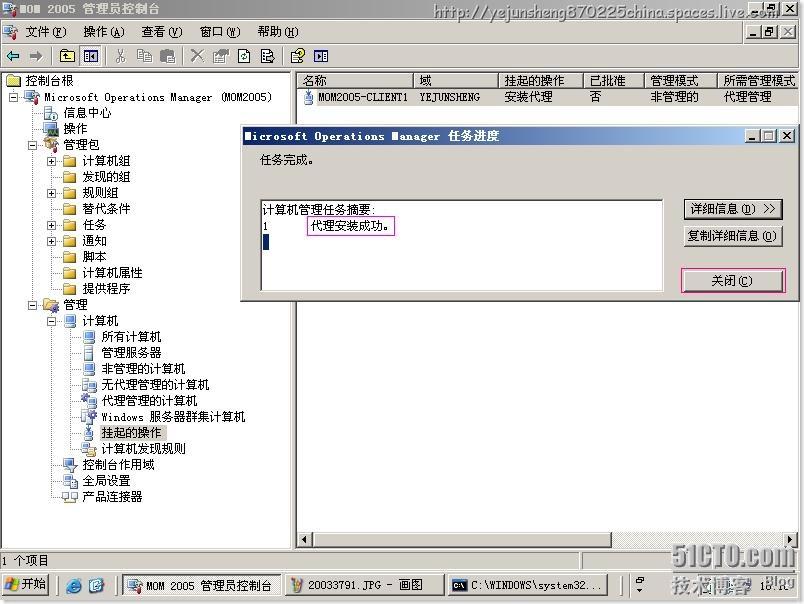Select the 操作 tree item
The image size is (804, 604).
[x=75, y=129]
